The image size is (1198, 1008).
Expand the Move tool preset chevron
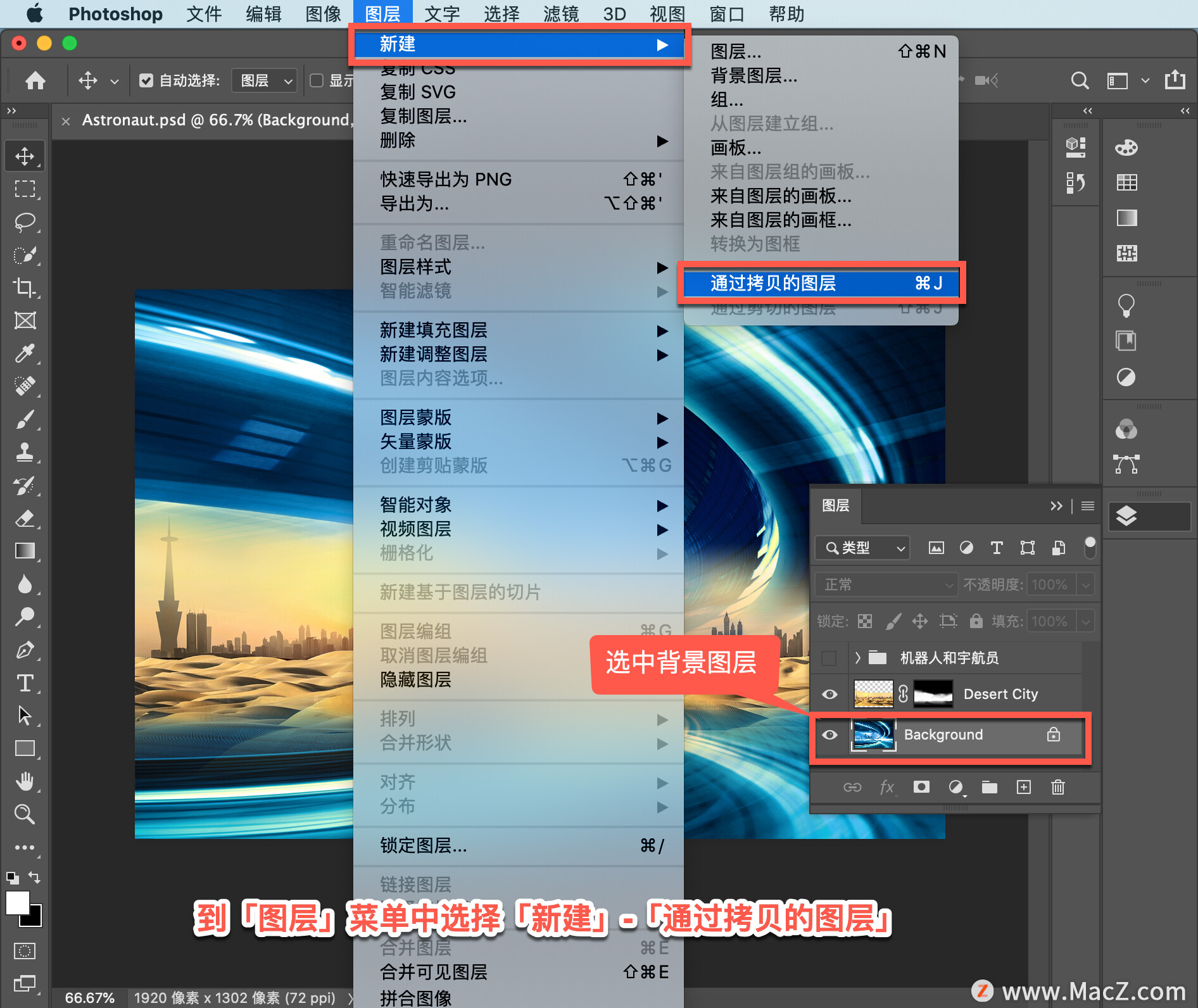point(114,81)
